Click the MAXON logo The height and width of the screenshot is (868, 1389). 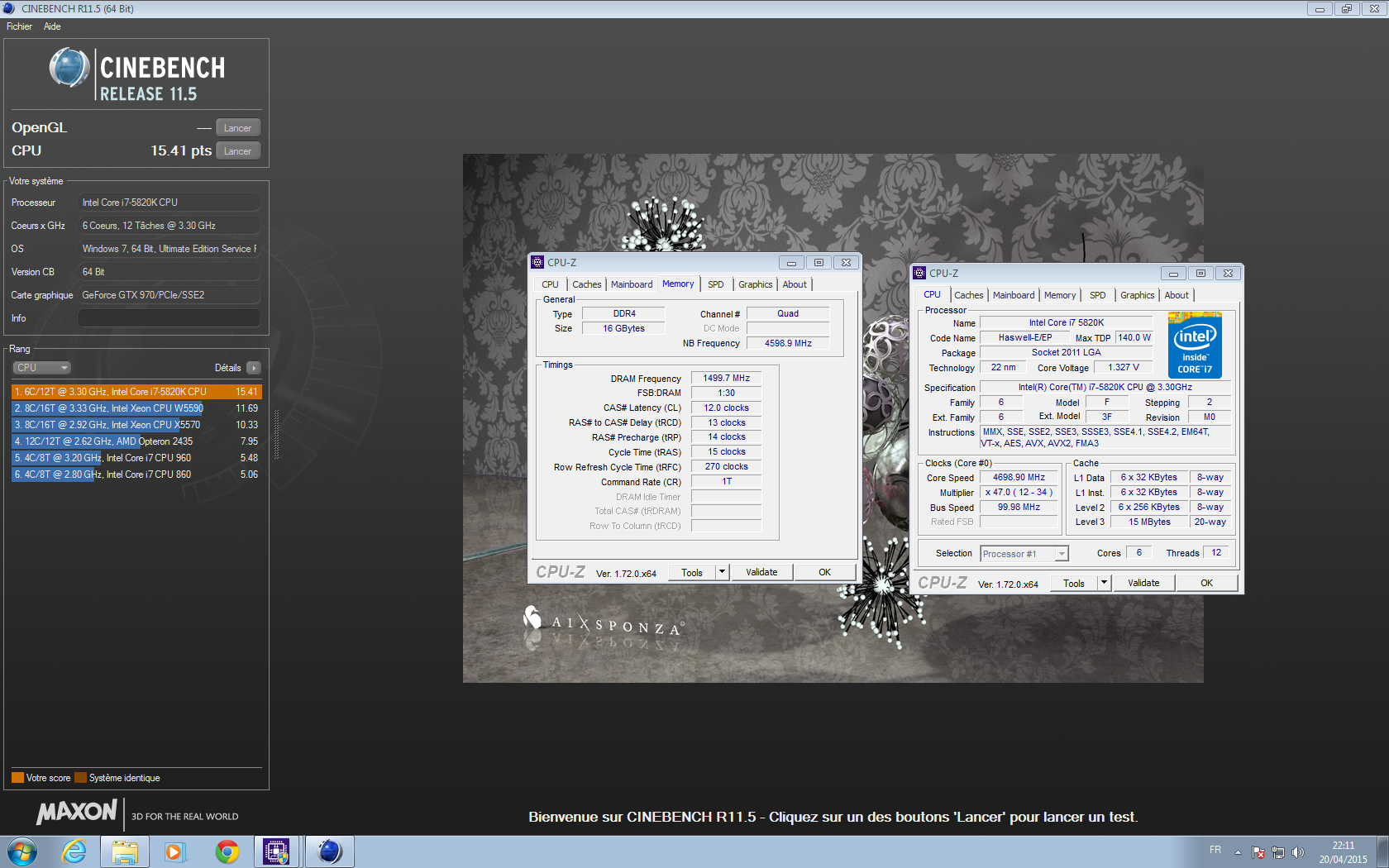point(77,813)
